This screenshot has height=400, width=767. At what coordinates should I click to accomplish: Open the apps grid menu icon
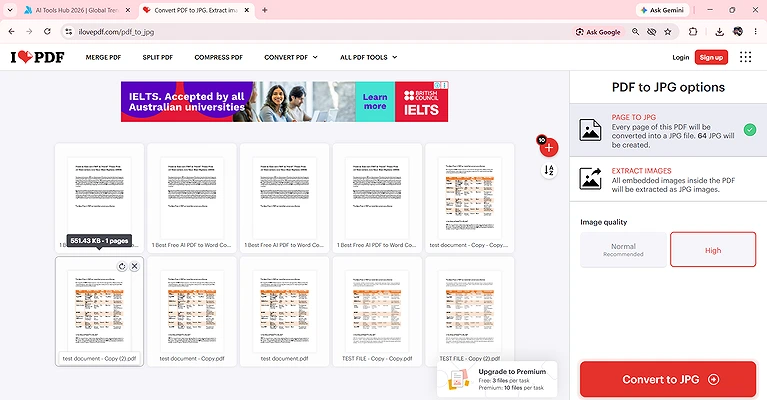[x=745, y=57]
